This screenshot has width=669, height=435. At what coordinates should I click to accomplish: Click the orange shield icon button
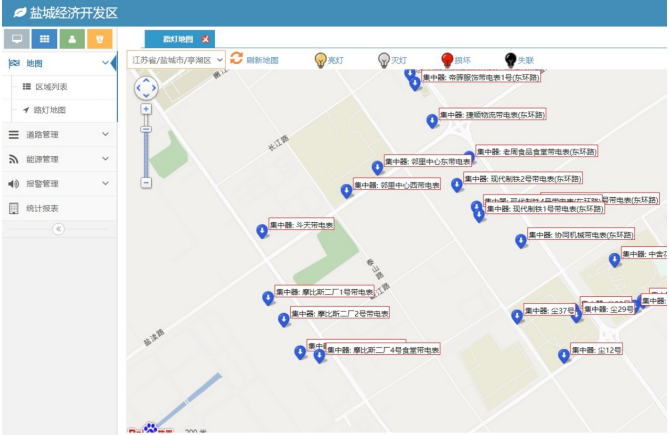tap(98, 39)
